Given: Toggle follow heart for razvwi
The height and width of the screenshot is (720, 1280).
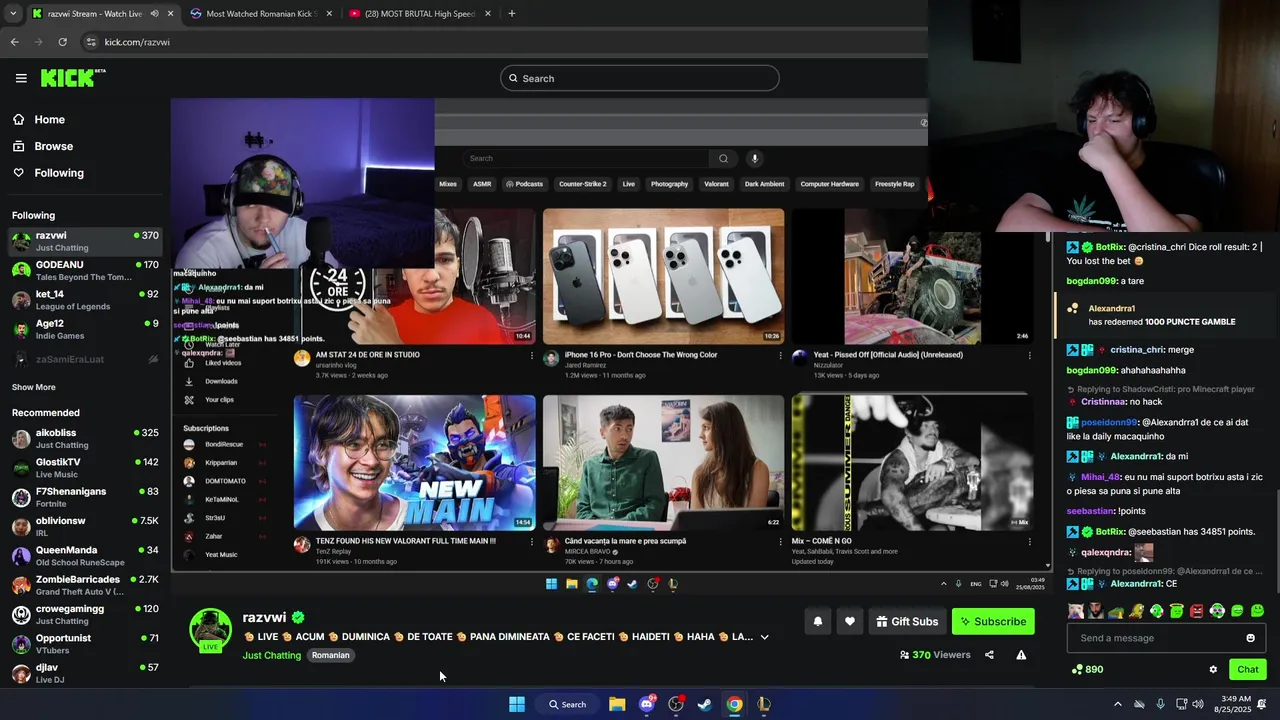Looking at the screenshot, I should 849,621.
